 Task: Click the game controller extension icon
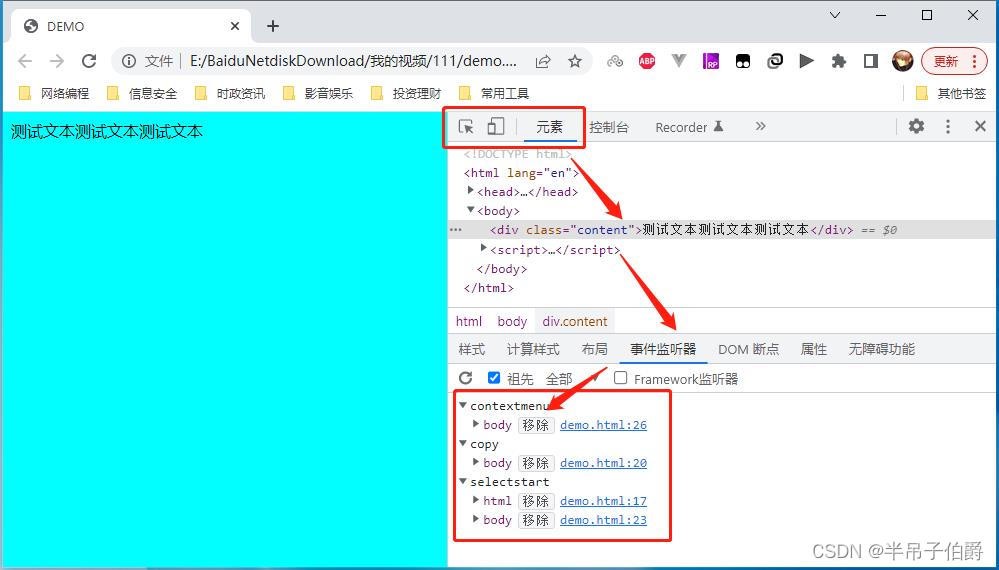click(x=615, y=61)
